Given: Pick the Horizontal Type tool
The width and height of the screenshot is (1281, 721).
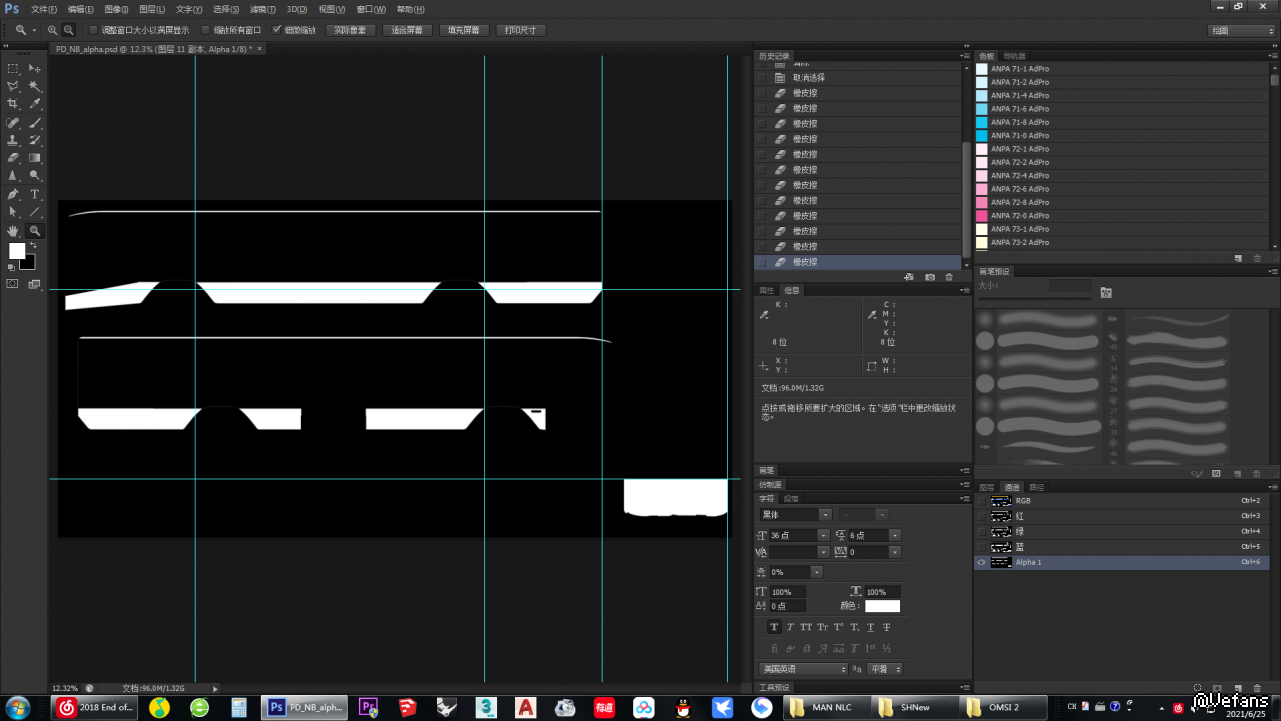Looking at the screenshot, I should tap(35, 194).
